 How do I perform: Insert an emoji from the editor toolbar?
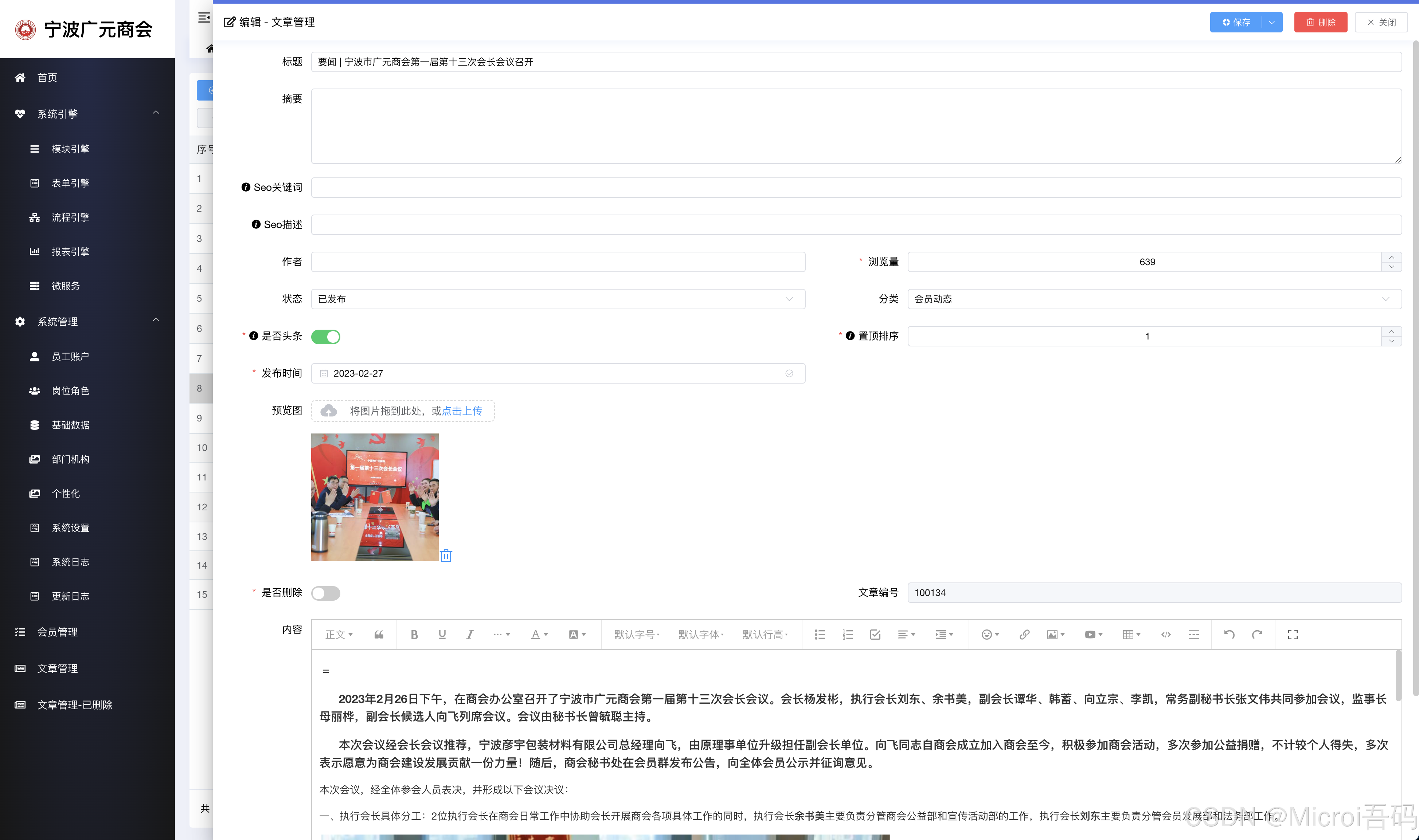988,634
